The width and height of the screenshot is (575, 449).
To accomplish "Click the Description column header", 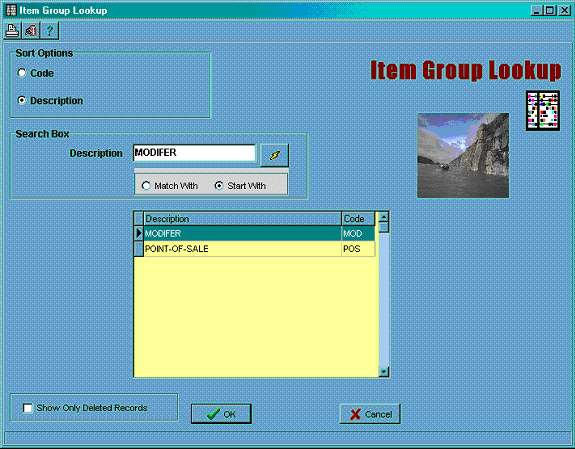I will (x=242, y=219).
